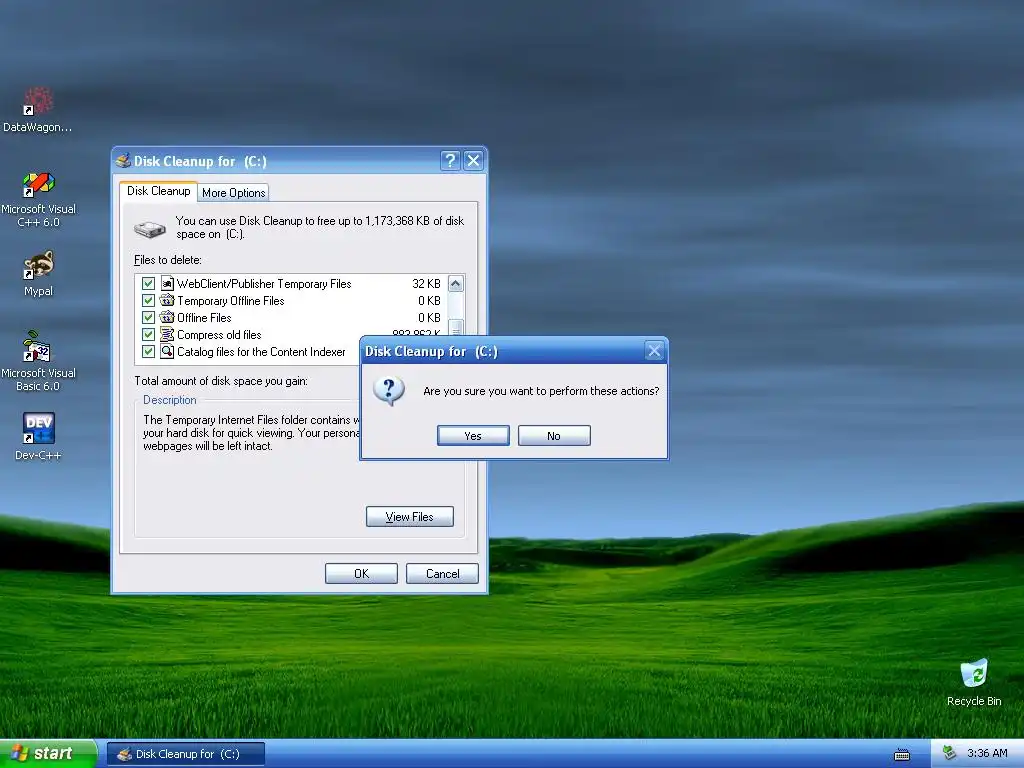Select the Offline Files row text
Viewport: 1024px width, 768px height.
tap(204, 317)
